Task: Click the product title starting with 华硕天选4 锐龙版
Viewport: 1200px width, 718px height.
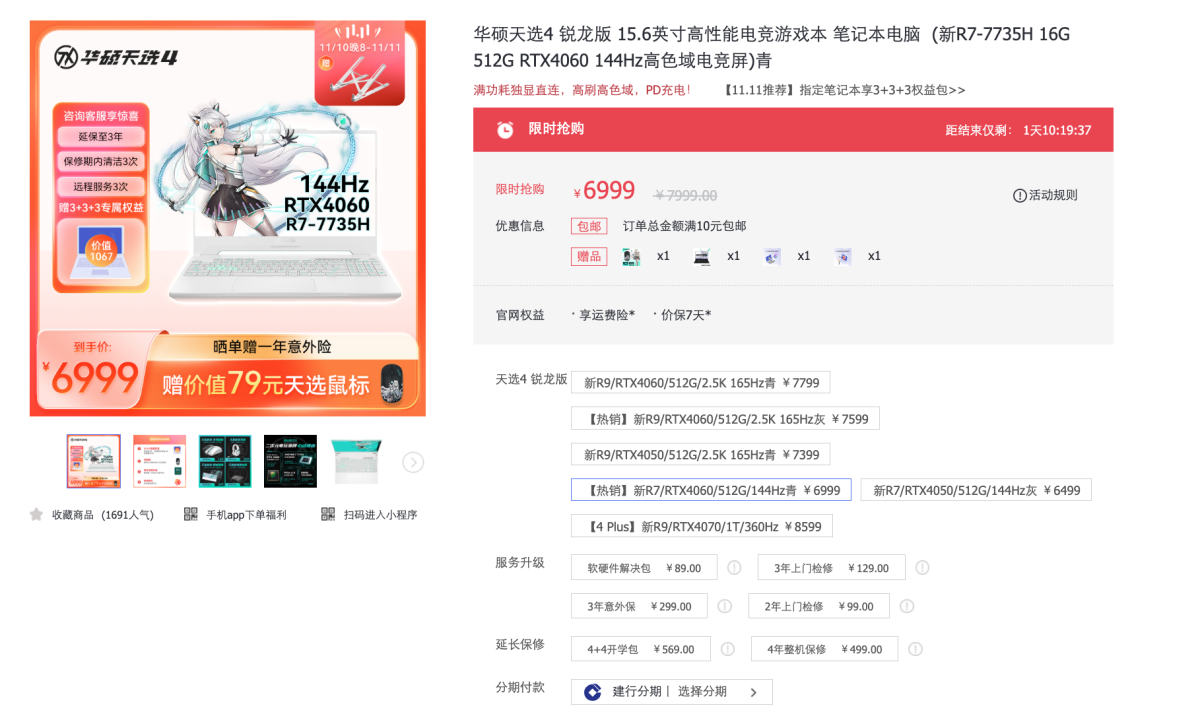Action: coord(772,47)
